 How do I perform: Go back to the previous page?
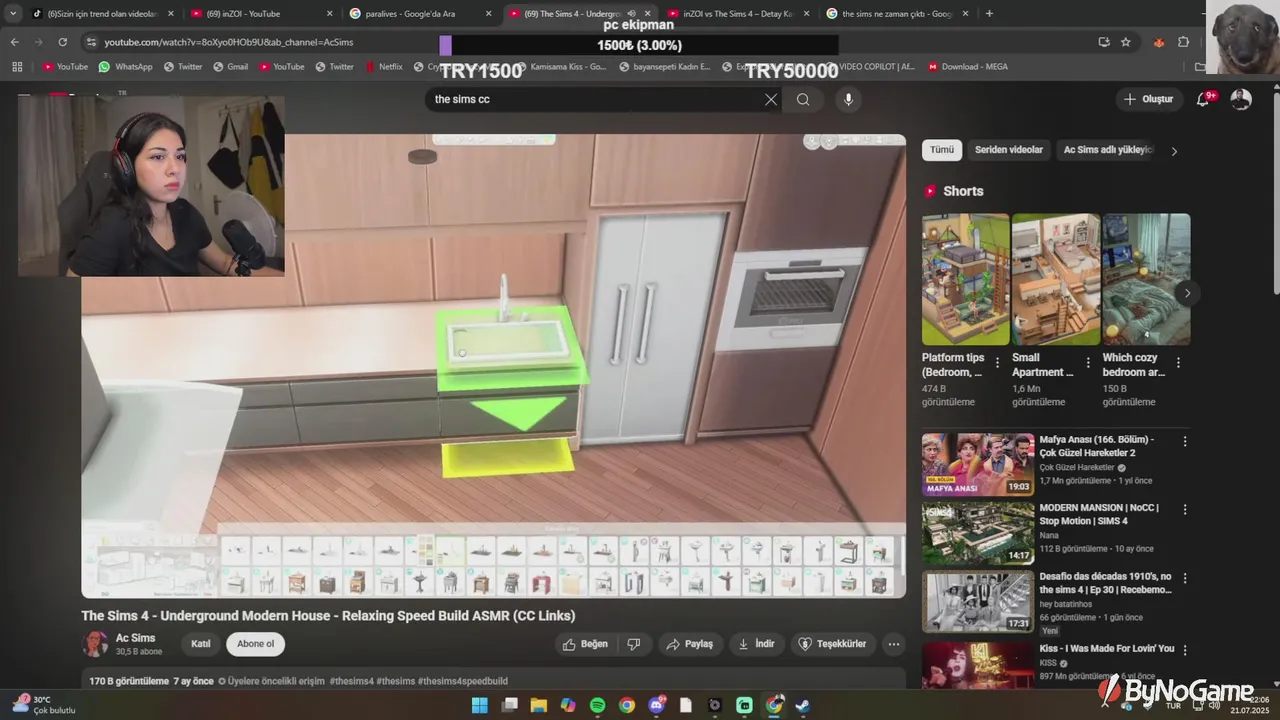tap(14, 42)
